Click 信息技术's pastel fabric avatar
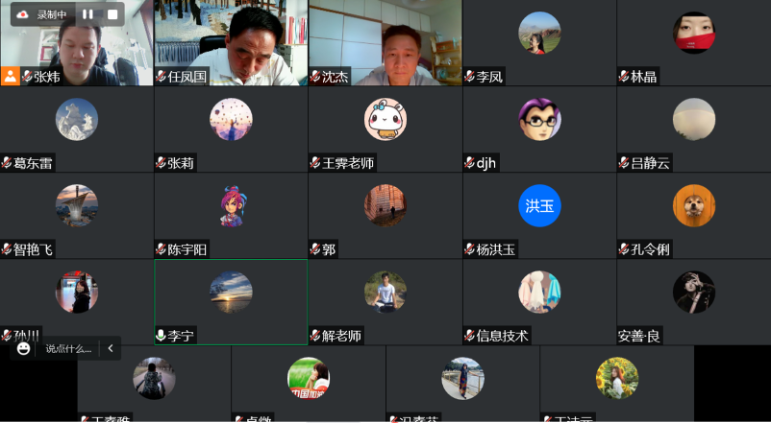Screen dimensions: 772x424 (x=540, y=292)
